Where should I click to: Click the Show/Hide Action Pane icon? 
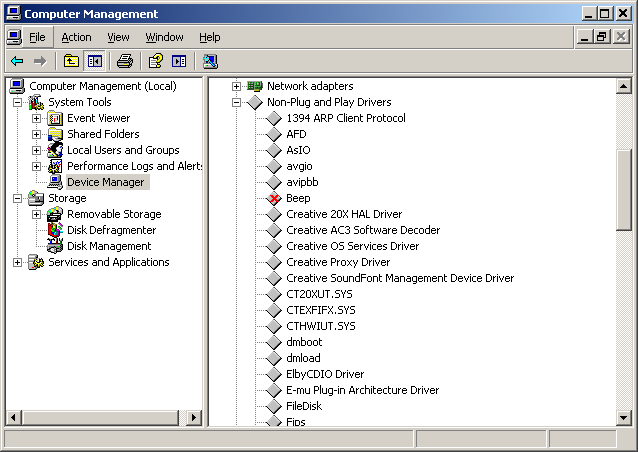[x=179, y=61]
